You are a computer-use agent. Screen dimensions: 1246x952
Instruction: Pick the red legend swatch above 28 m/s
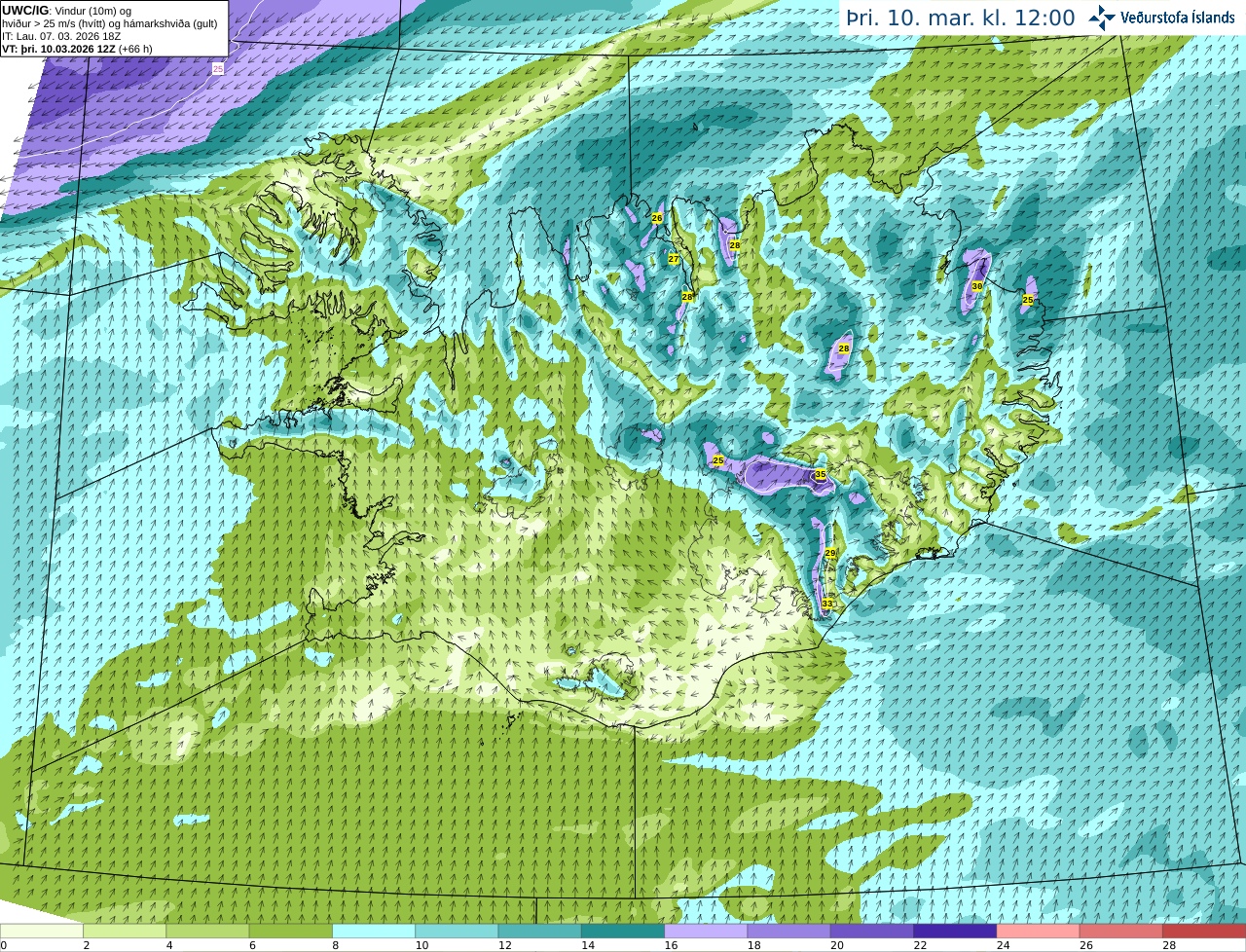click(1204, 931)
